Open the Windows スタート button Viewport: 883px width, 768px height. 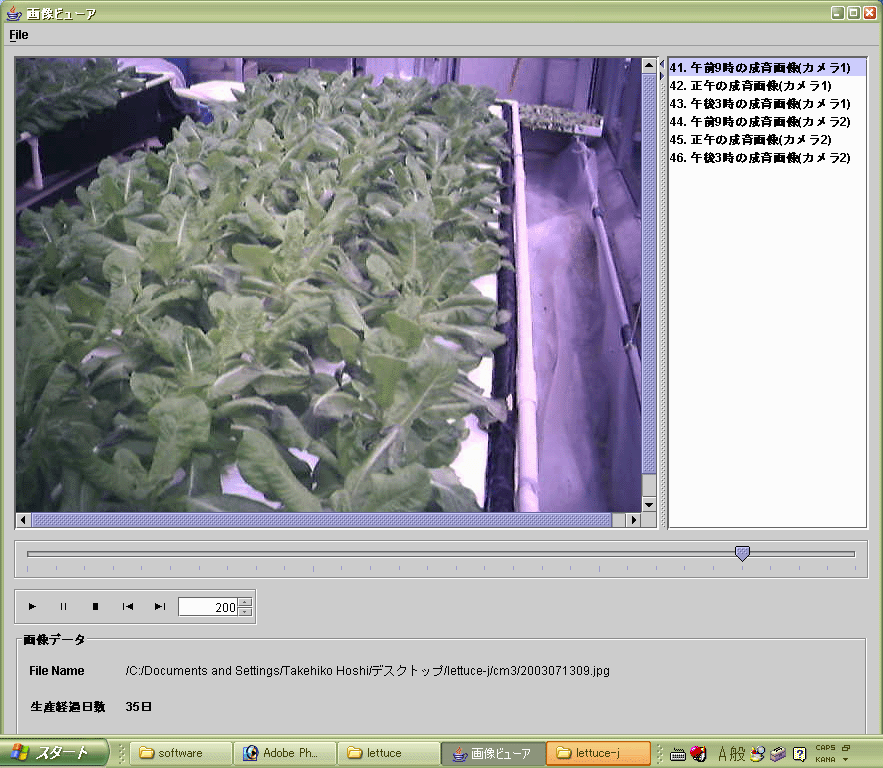coord(54,753)
